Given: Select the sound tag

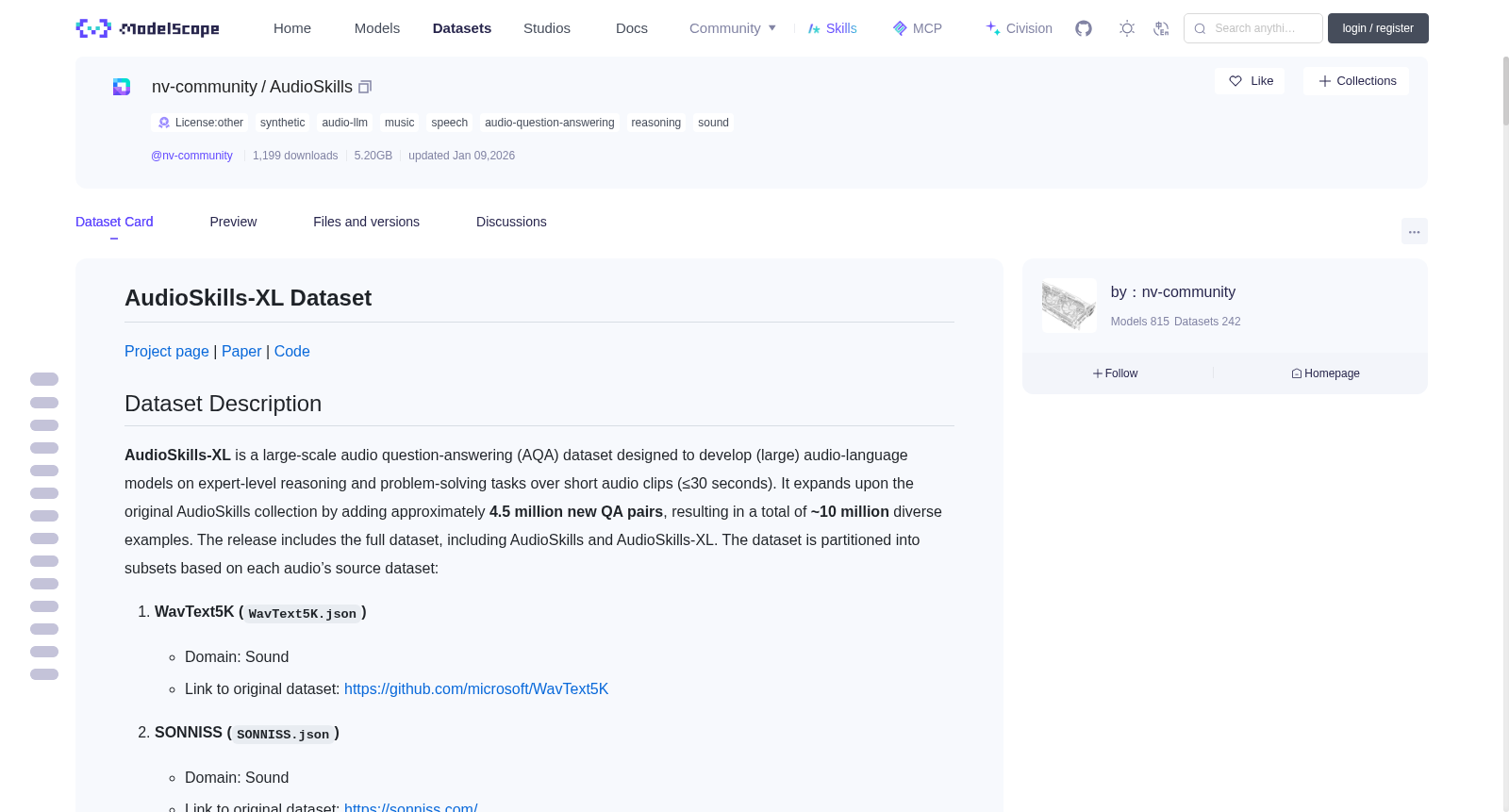Looking at the screenshot, I should point(713,123).
